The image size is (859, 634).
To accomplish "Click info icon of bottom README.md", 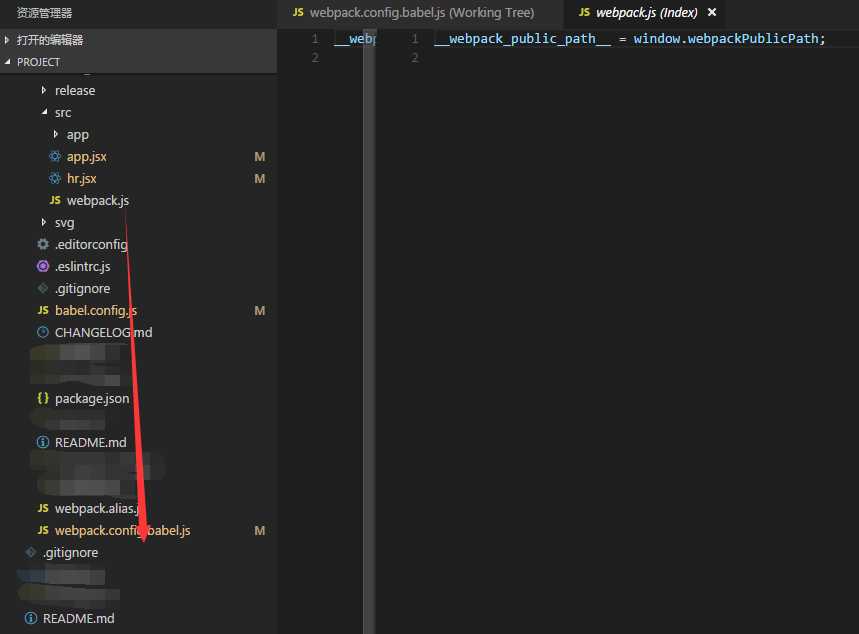I will click(31, 618).
